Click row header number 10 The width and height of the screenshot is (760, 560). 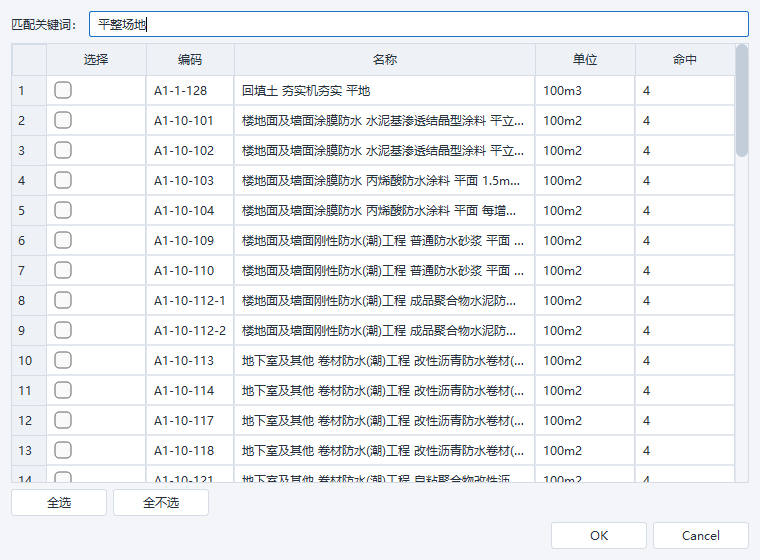tap(29, 361)
